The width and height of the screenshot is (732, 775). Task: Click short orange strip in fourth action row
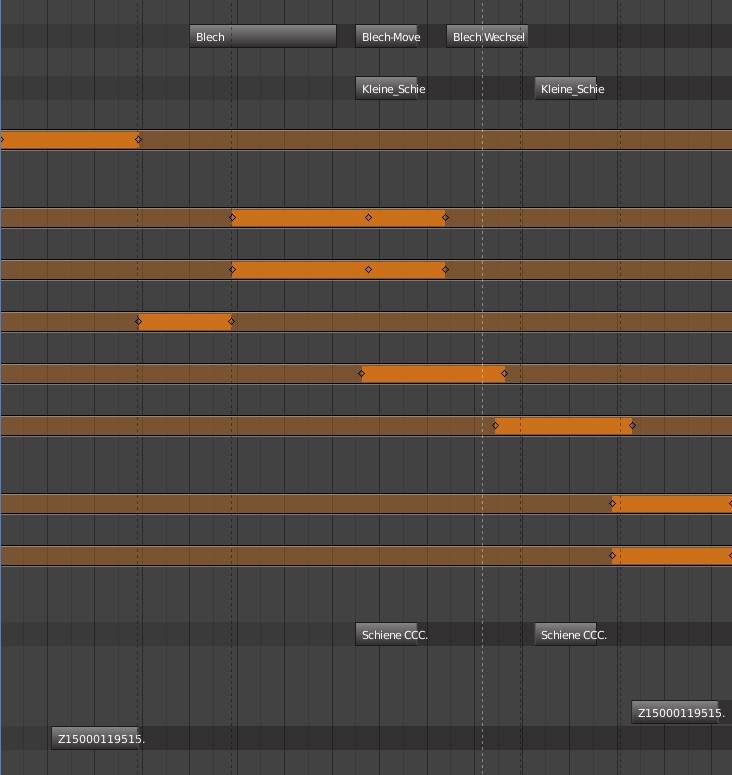[185, 322]
